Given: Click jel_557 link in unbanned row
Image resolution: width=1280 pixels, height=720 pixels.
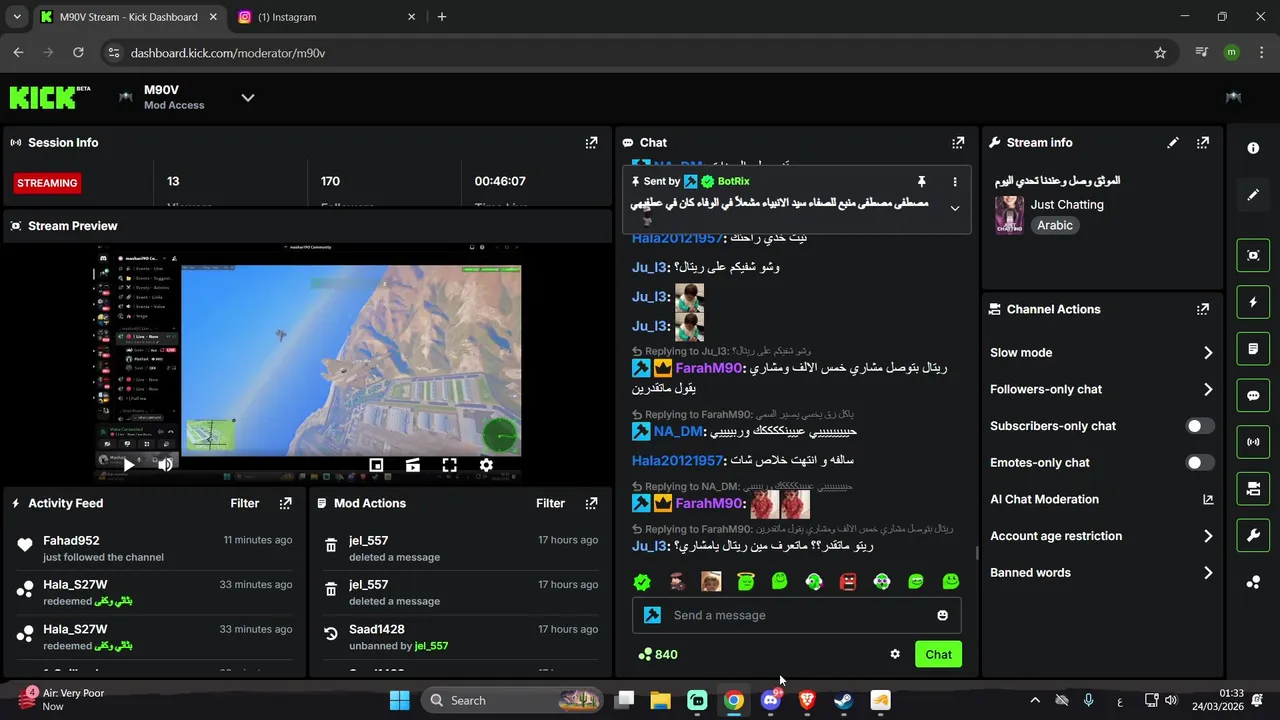Looking at the screenshot, I should (431, 646).
